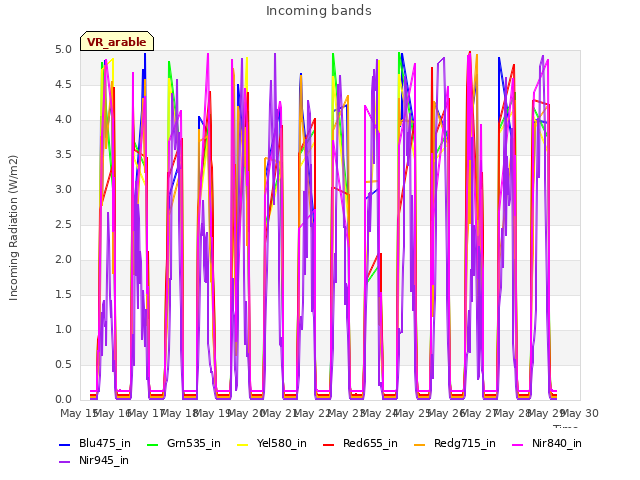Click the May 30 x-axis date label
This screenshot has width=640, height=480.
(x=580, y=414)
